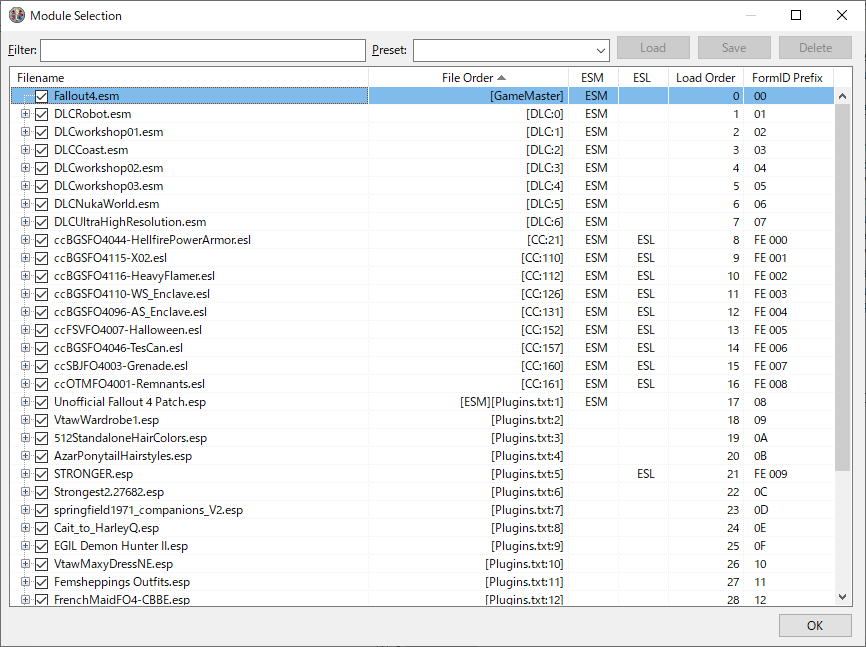
Task: Expand the DLCworkshop03.esm tree node
Action: 25,186
